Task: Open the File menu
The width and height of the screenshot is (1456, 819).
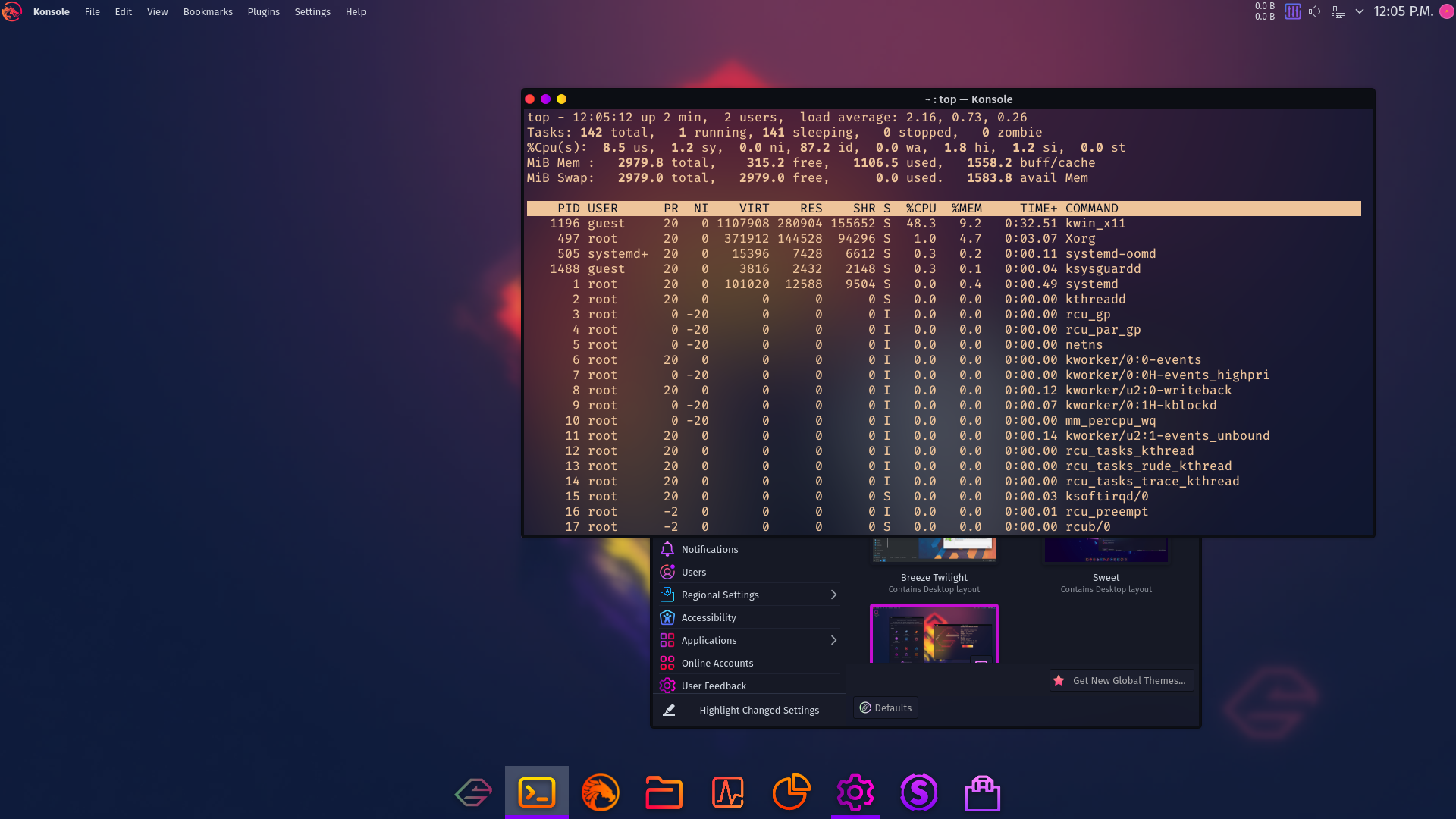Action: 93,11
